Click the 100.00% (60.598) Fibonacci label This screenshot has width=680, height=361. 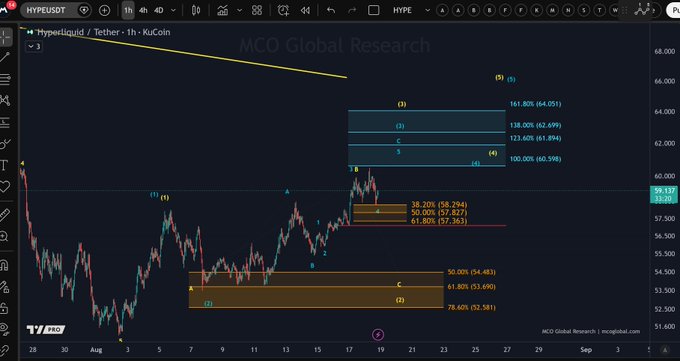pyautogui.click(x=535, y=159)
